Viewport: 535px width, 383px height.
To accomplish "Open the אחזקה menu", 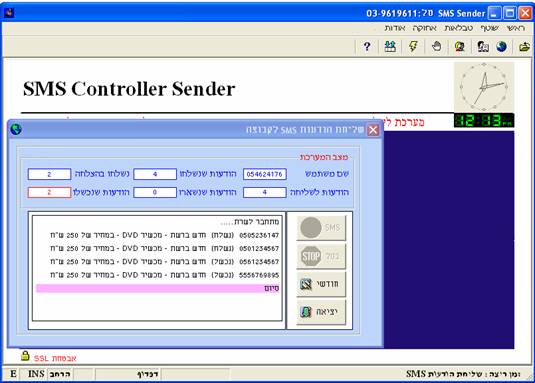I will click(424, 28).
